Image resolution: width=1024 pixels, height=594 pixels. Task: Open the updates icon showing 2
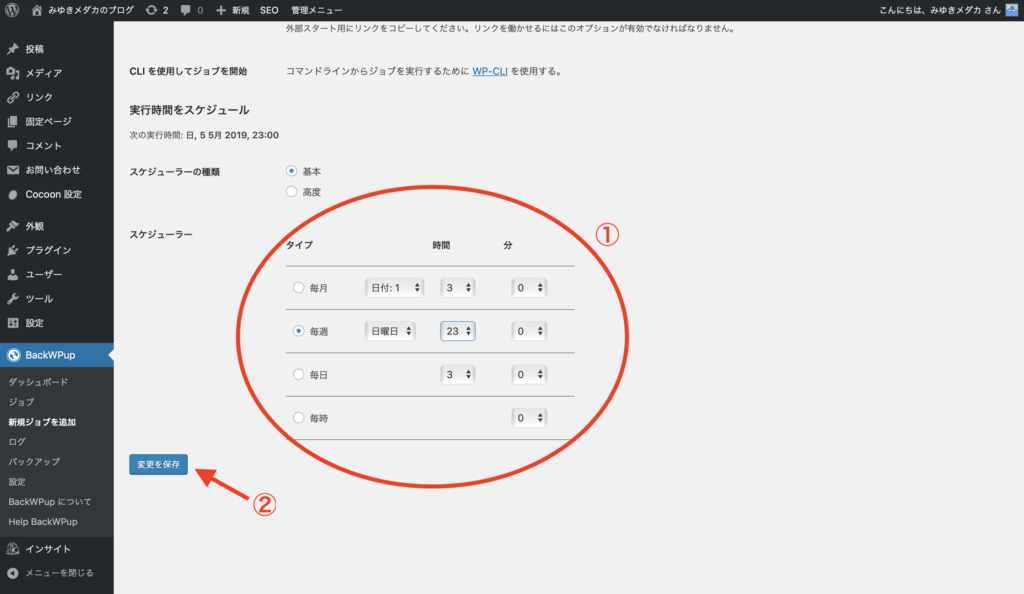click(x=152, y=10)
